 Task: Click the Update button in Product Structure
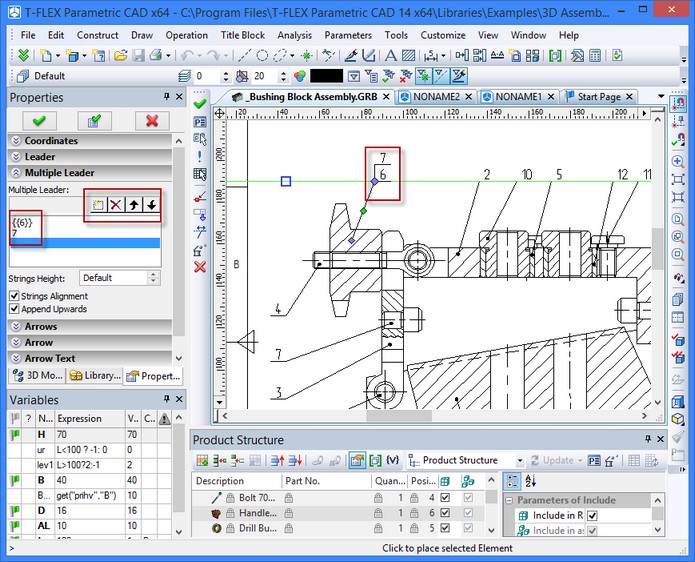(x=557, y=461)
